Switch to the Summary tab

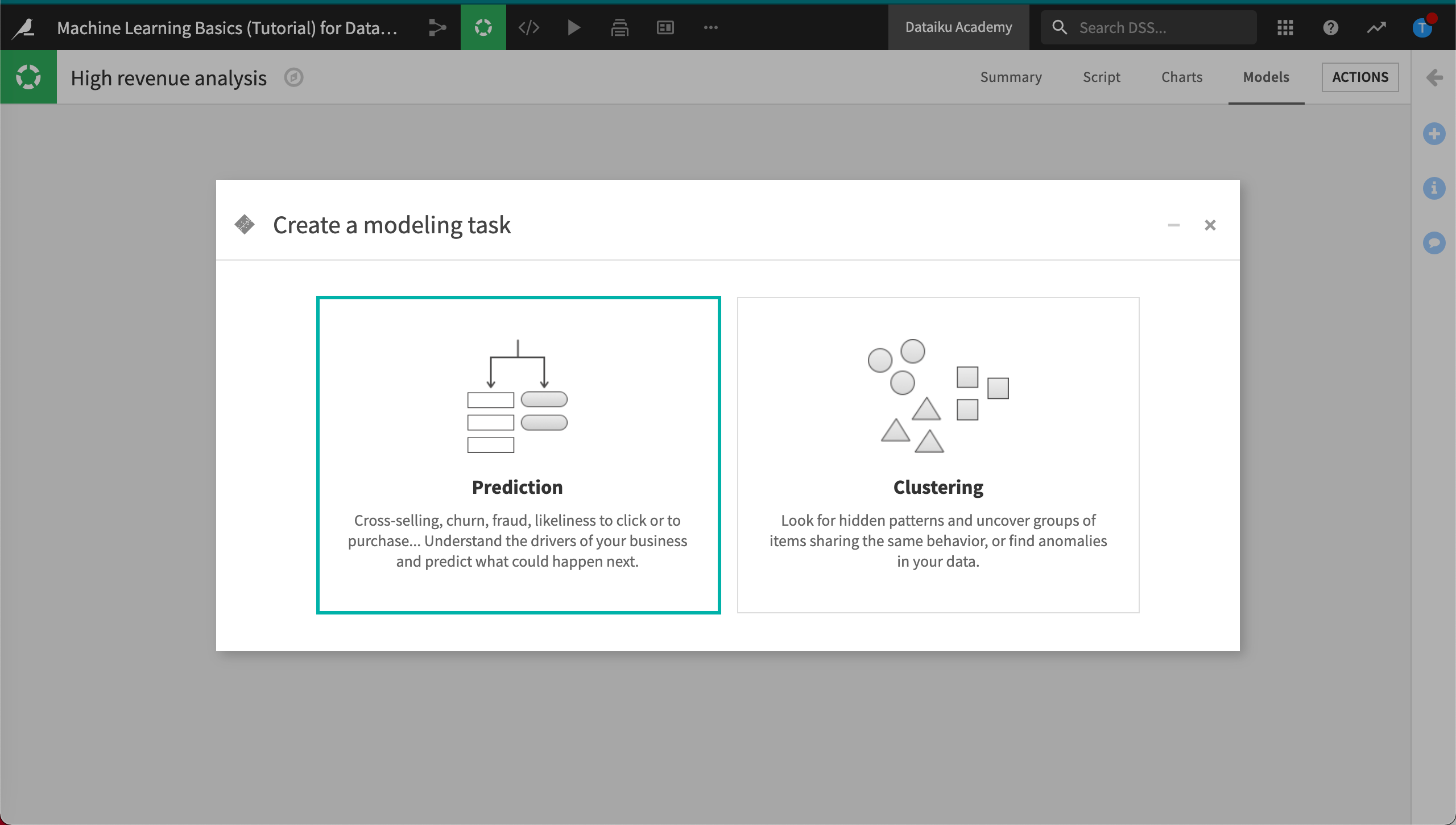[x=1011, y=76]
